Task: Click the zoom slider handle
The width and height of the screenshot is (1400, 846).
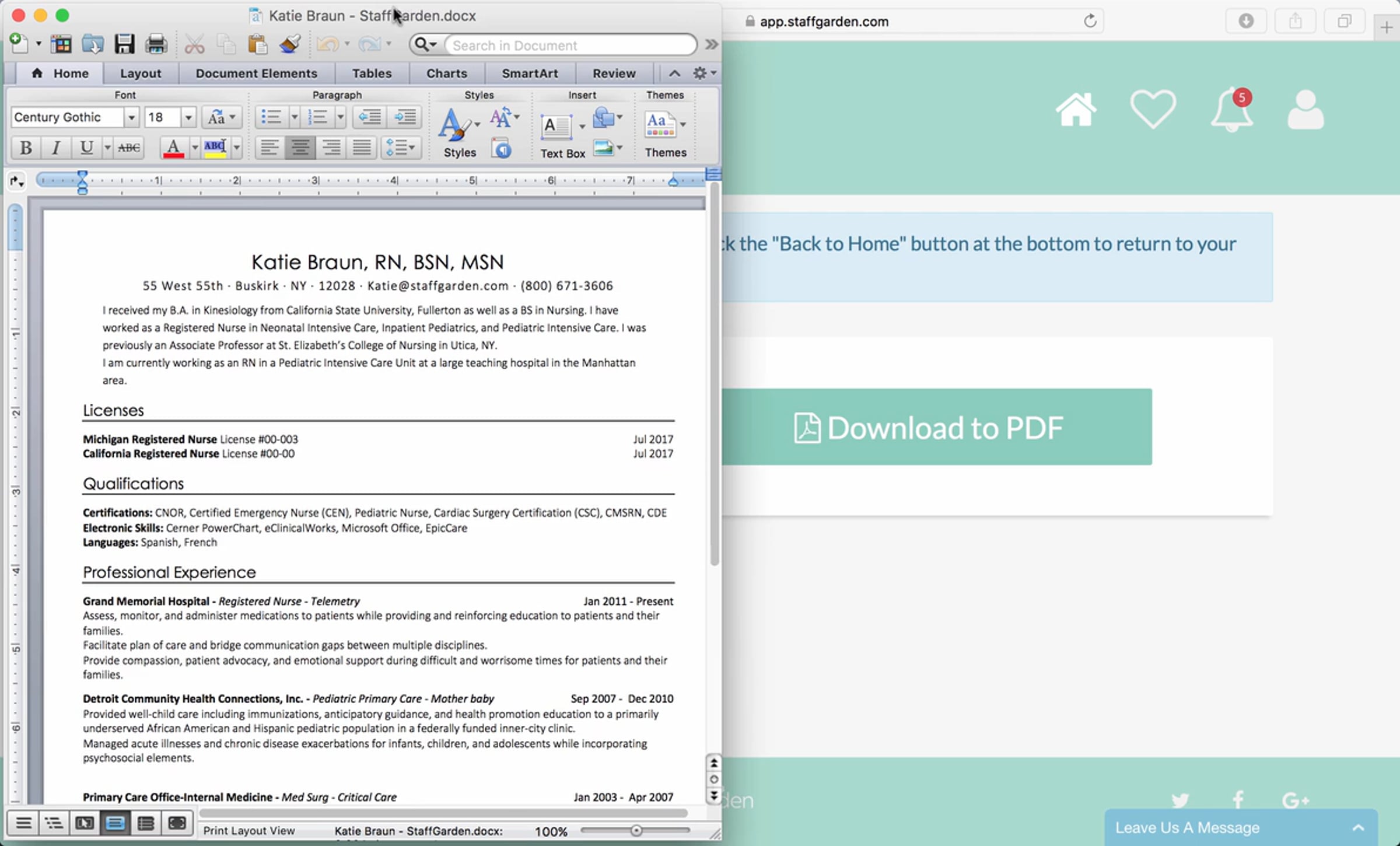Action: point(636,830)
